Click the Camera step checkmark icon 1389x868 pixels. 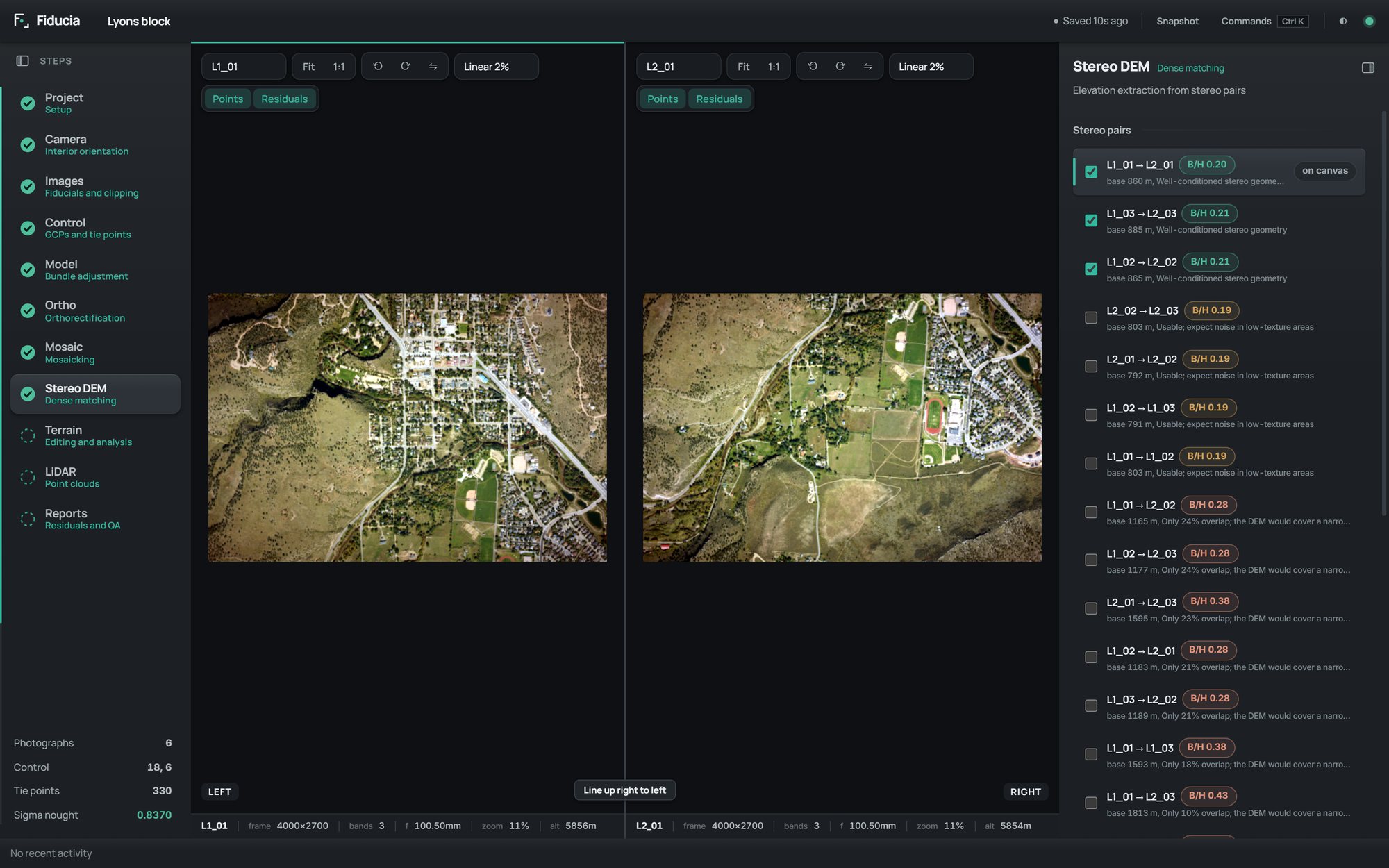tap(28, 145)
